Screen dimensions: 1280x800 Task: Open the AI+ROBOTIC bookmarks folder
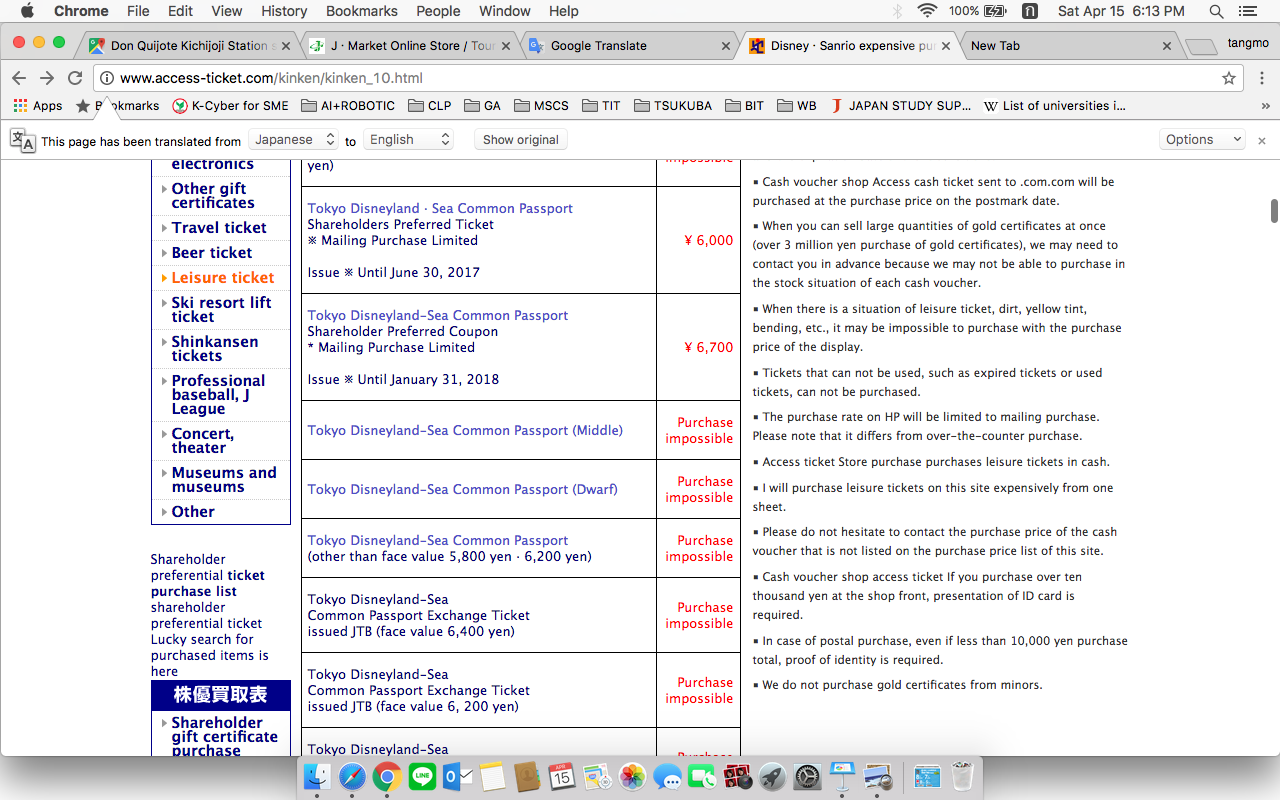(x=349, y=106)
